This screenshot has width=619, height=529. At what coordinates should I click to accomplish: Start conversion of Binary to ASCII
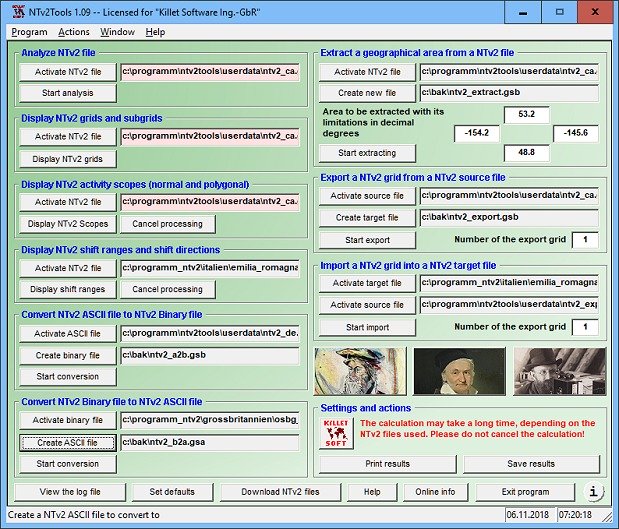tap(68, 464)
